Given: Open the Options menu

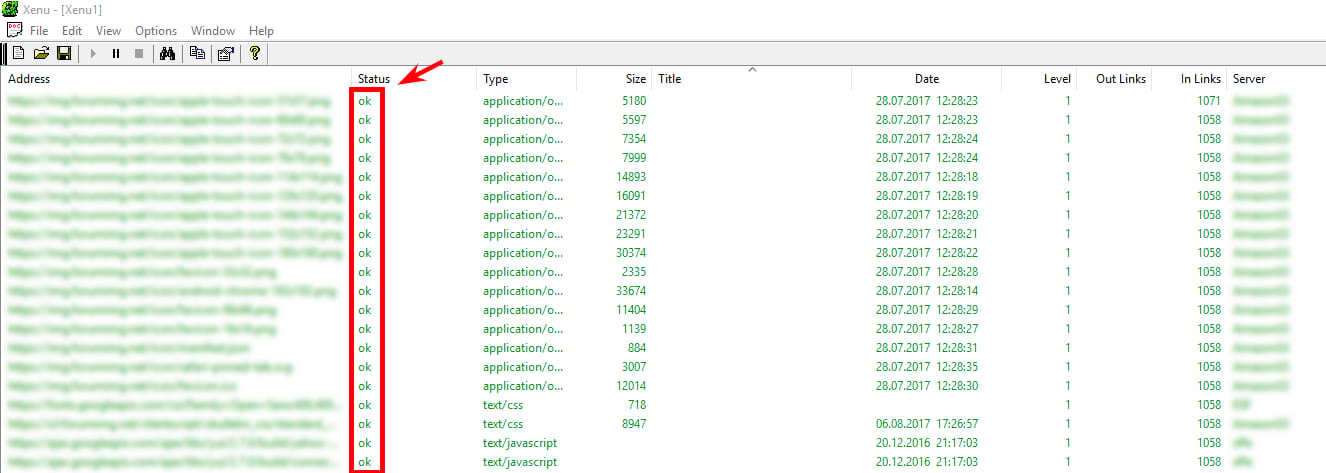Looking at the screenshot, I should pos(156,31).
